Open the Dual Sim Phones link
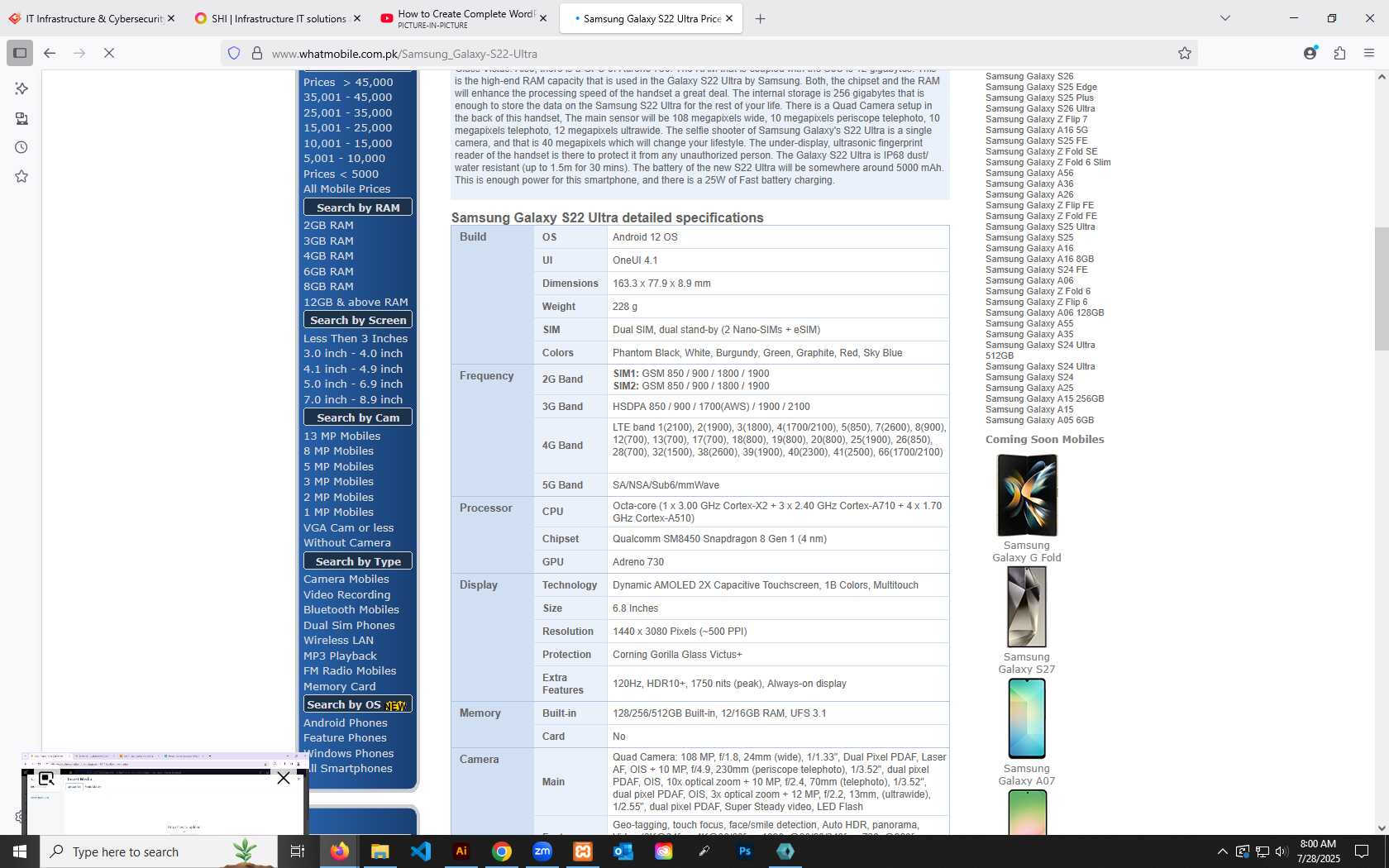Image resolution: width=1389 pixels, height=868 pixels. click(x=349, y=625)
